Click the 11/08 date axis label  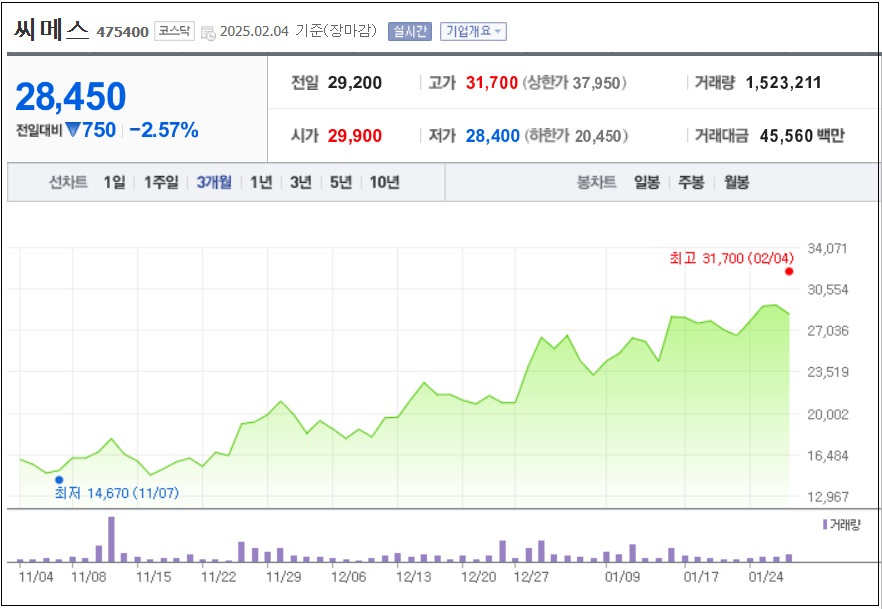click(x=88, y=576)
